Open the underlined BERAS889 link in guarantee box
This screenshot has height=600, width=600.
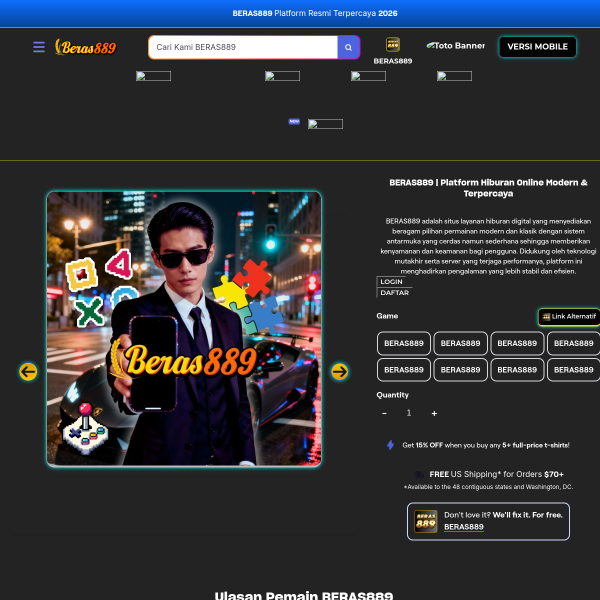coord(464,527)
